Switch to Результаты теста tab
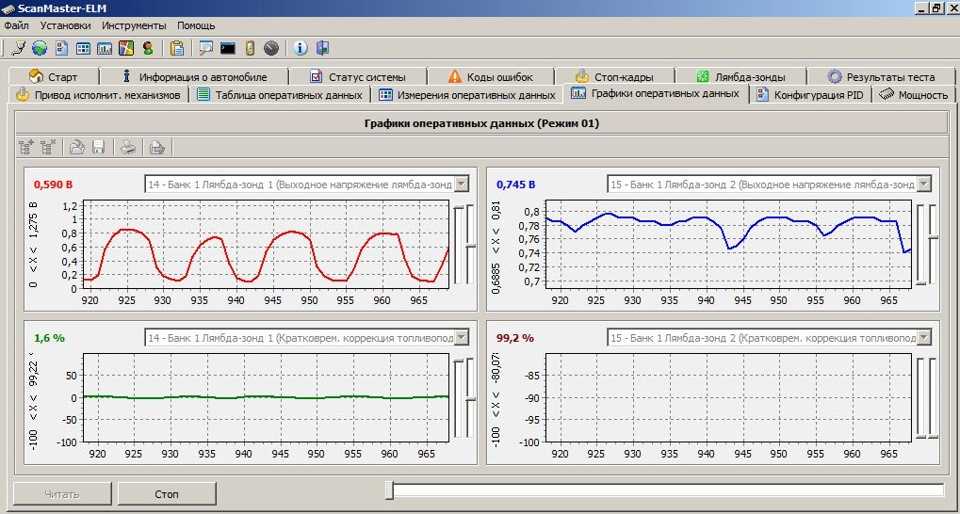The width and height of the screenshot is (960, 514). pyautogui.click(x=881, y=77)
